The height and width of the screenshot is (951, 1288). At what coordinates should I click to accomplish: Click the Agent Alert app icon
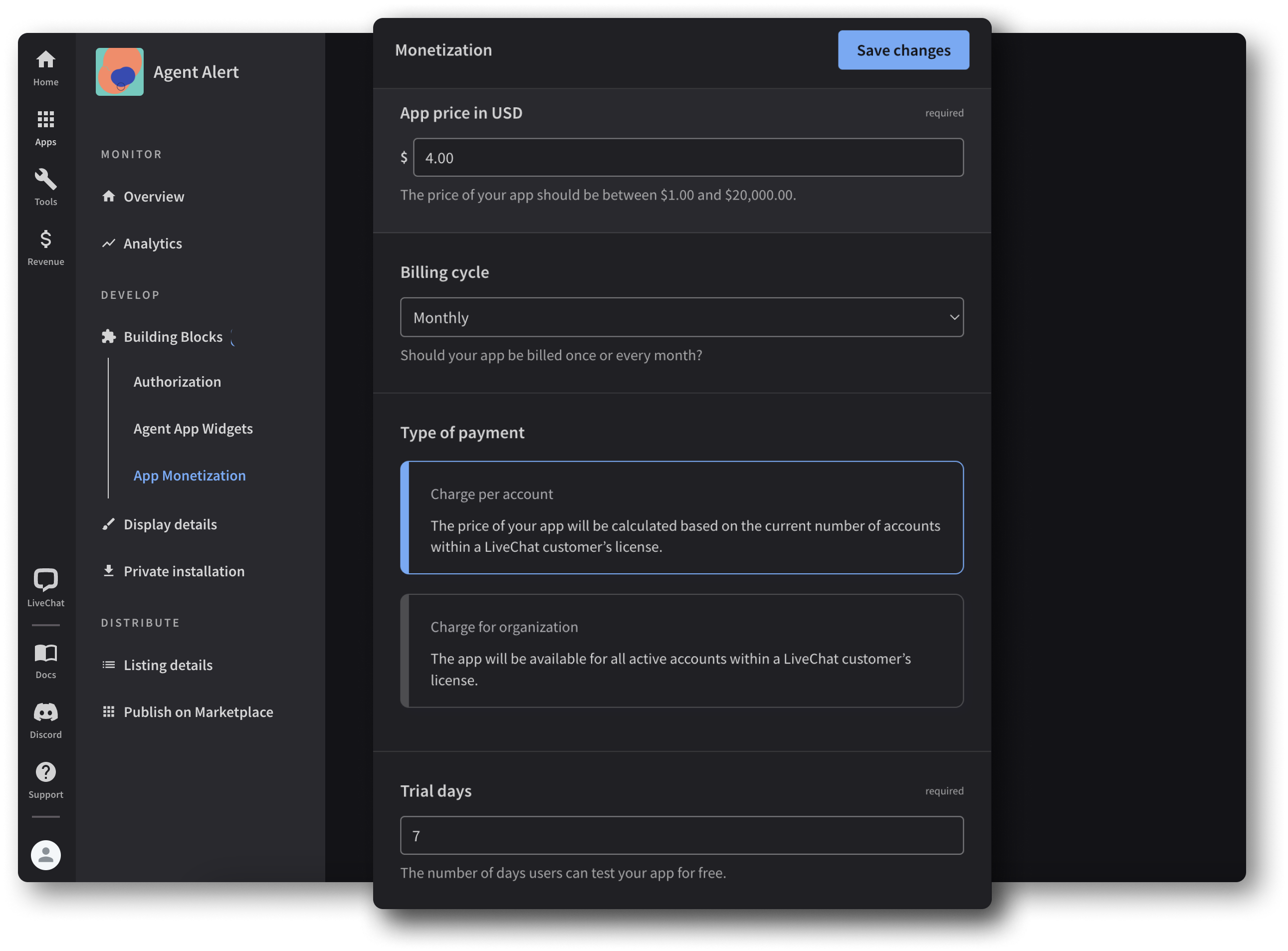[x=120, y=72]
